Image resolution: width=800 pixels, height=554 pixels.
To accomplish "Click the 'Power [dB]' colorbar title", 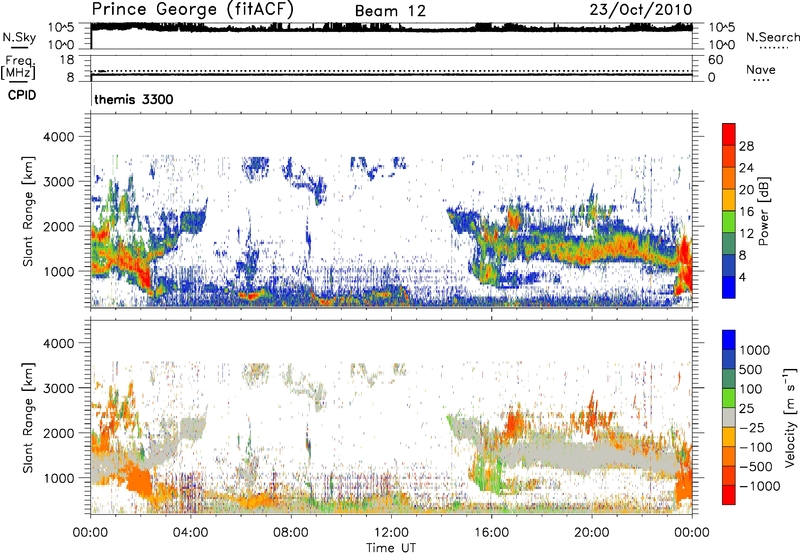I will tap(763, 211).
